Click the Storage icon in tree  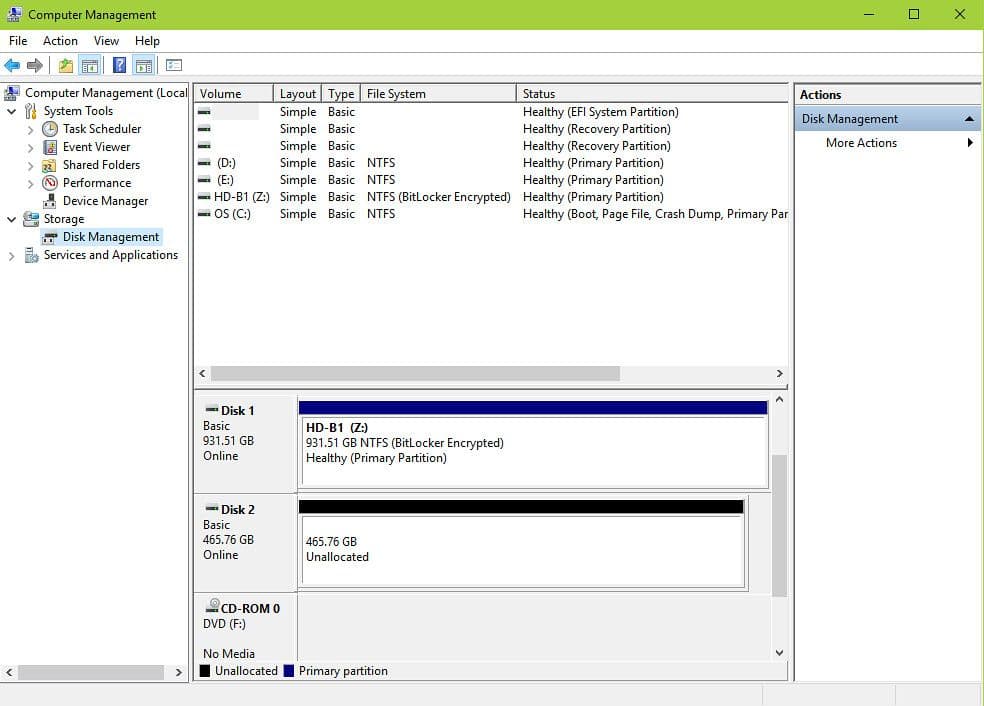(31, 219)
